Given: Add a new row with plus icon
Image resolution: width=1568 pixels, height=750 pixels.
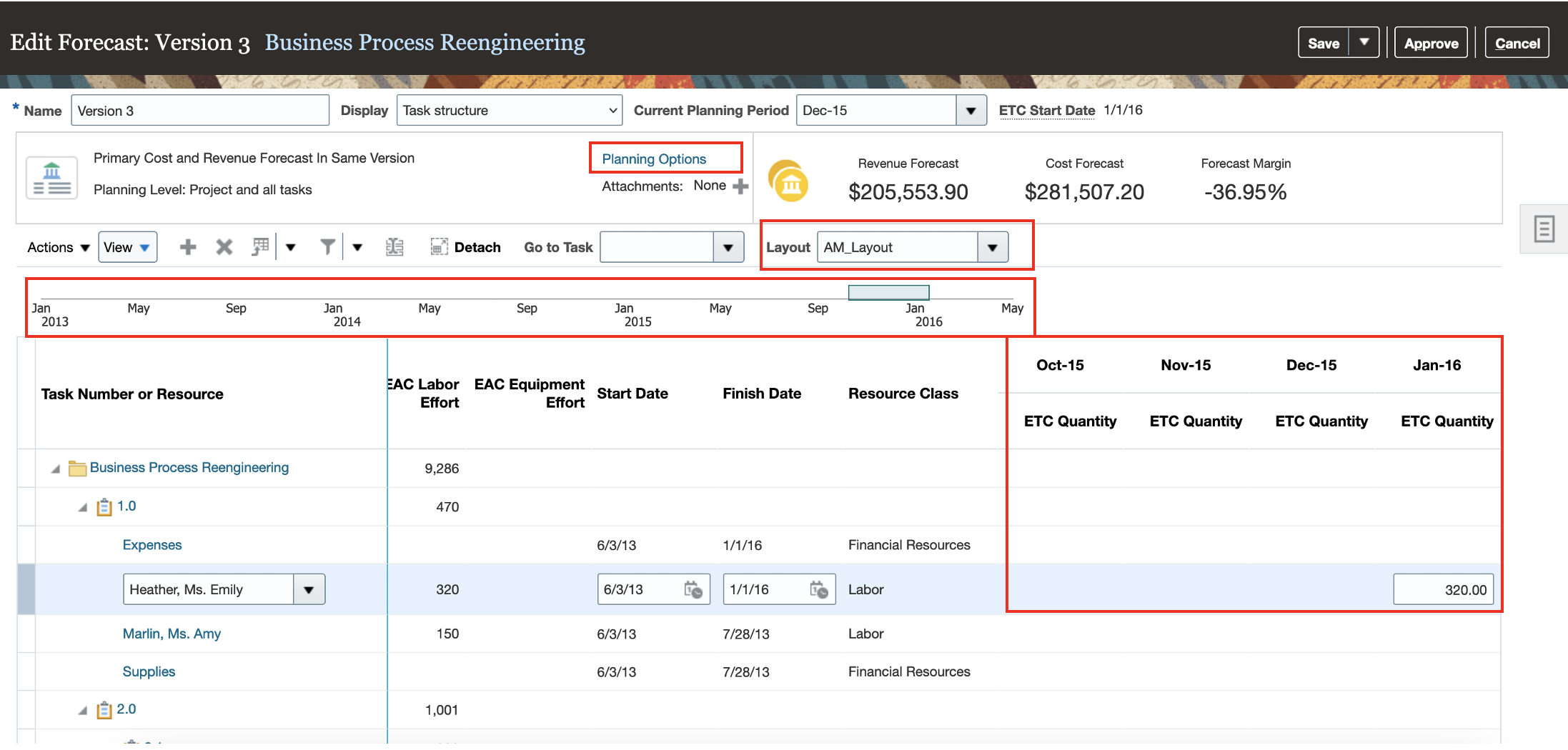Looking at the screenshot, I should point(188,247).
